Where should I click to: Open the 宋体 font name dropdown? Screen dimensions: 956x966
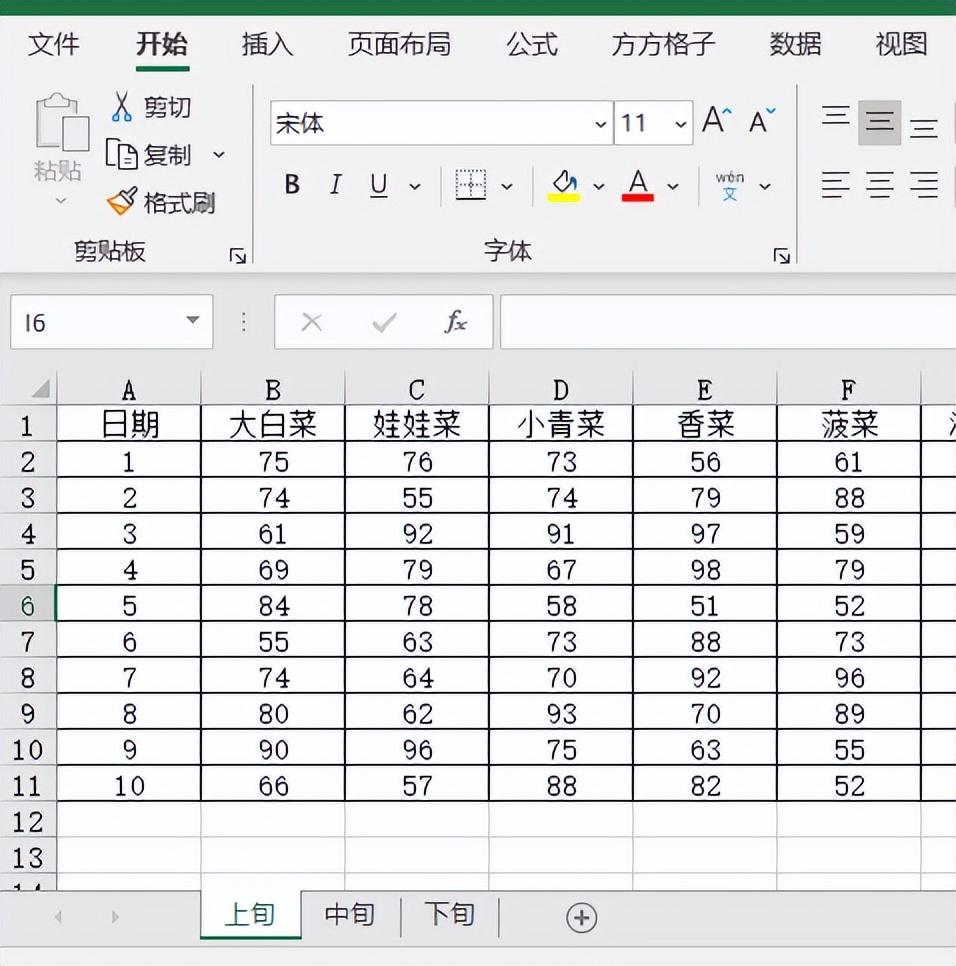(x=599, y=123)
